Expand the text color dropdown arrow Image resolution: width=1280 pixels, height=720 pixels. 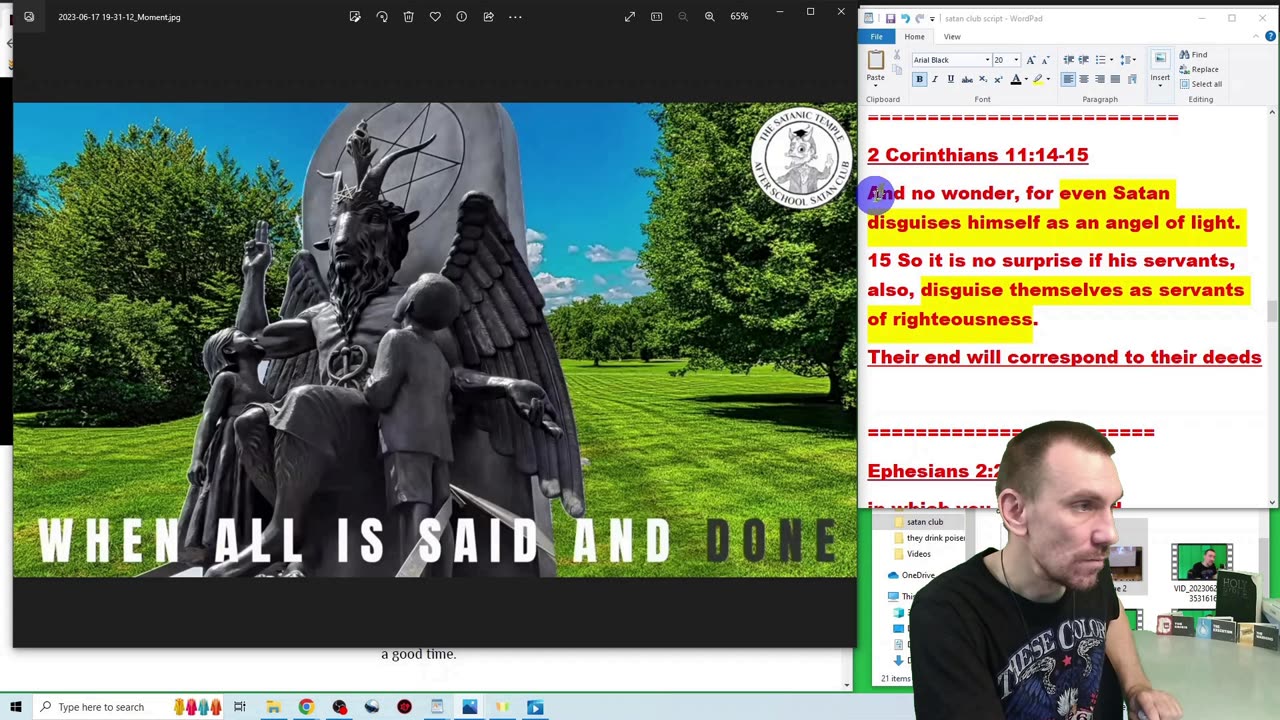pos(1026,79)
